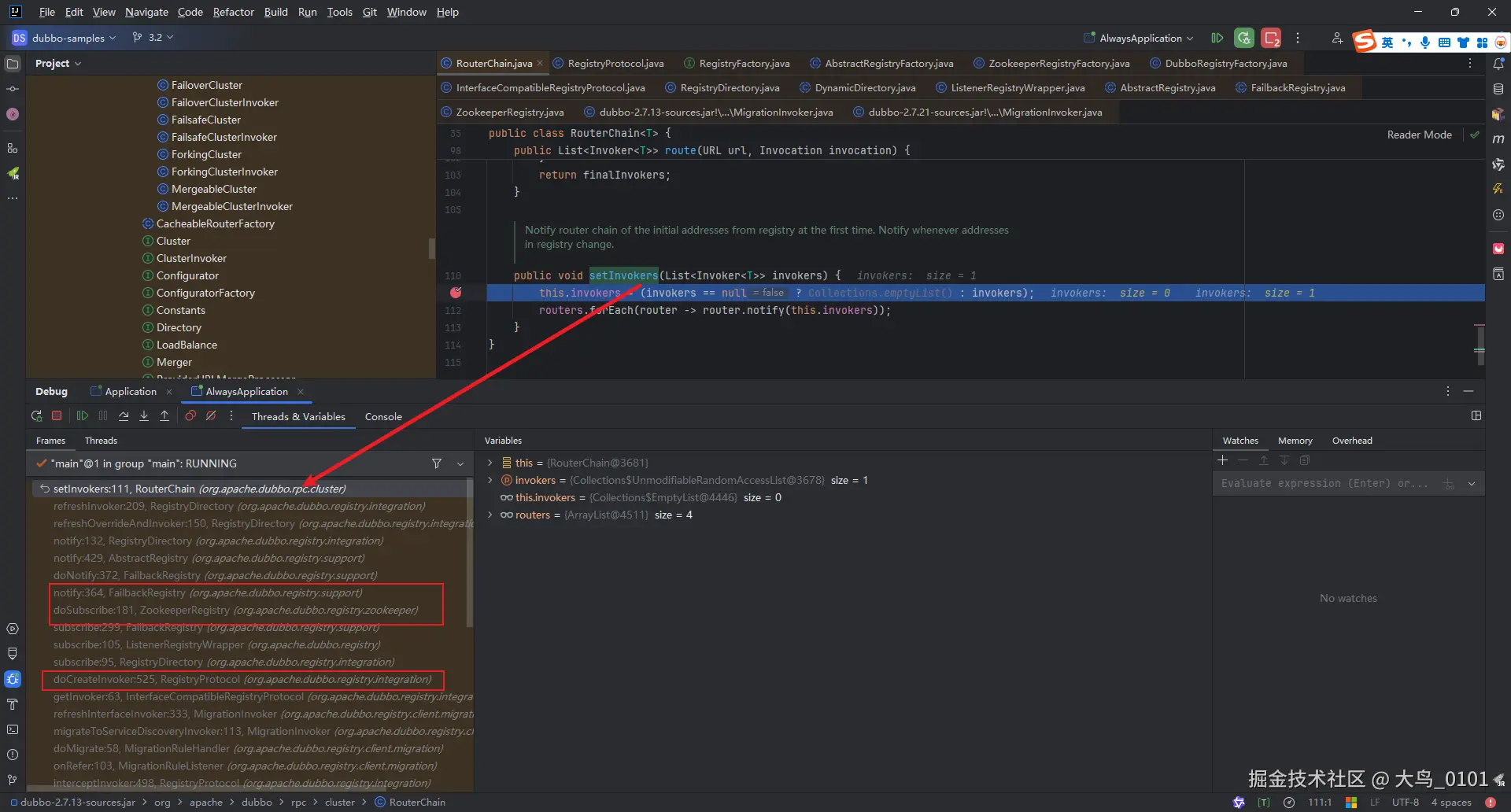Open the thread selector dropdown arrow
The width and height of the screenshot is (1511, 812).
460,463
